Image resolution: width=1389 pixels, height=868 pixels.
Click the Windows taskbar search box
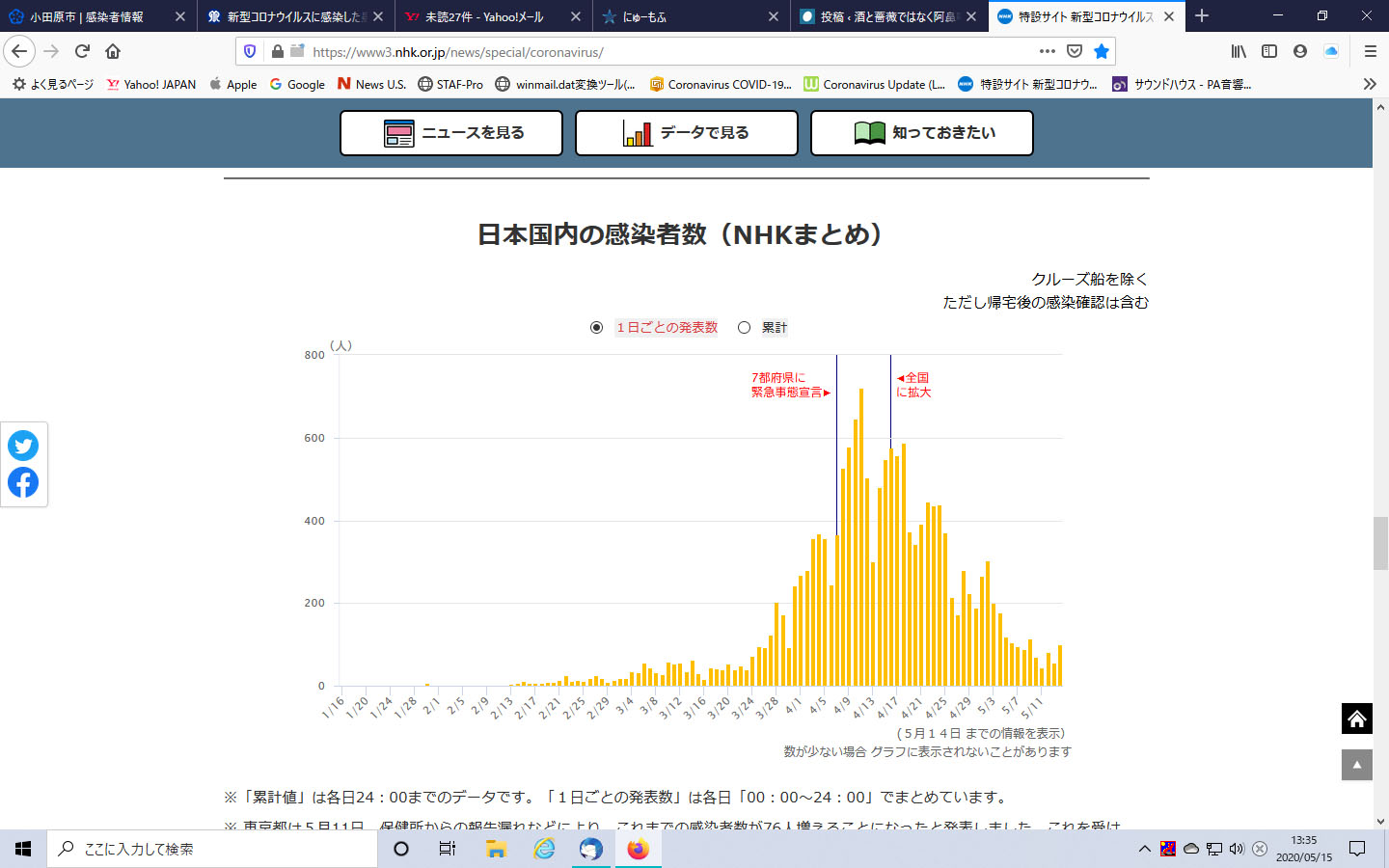212,849
